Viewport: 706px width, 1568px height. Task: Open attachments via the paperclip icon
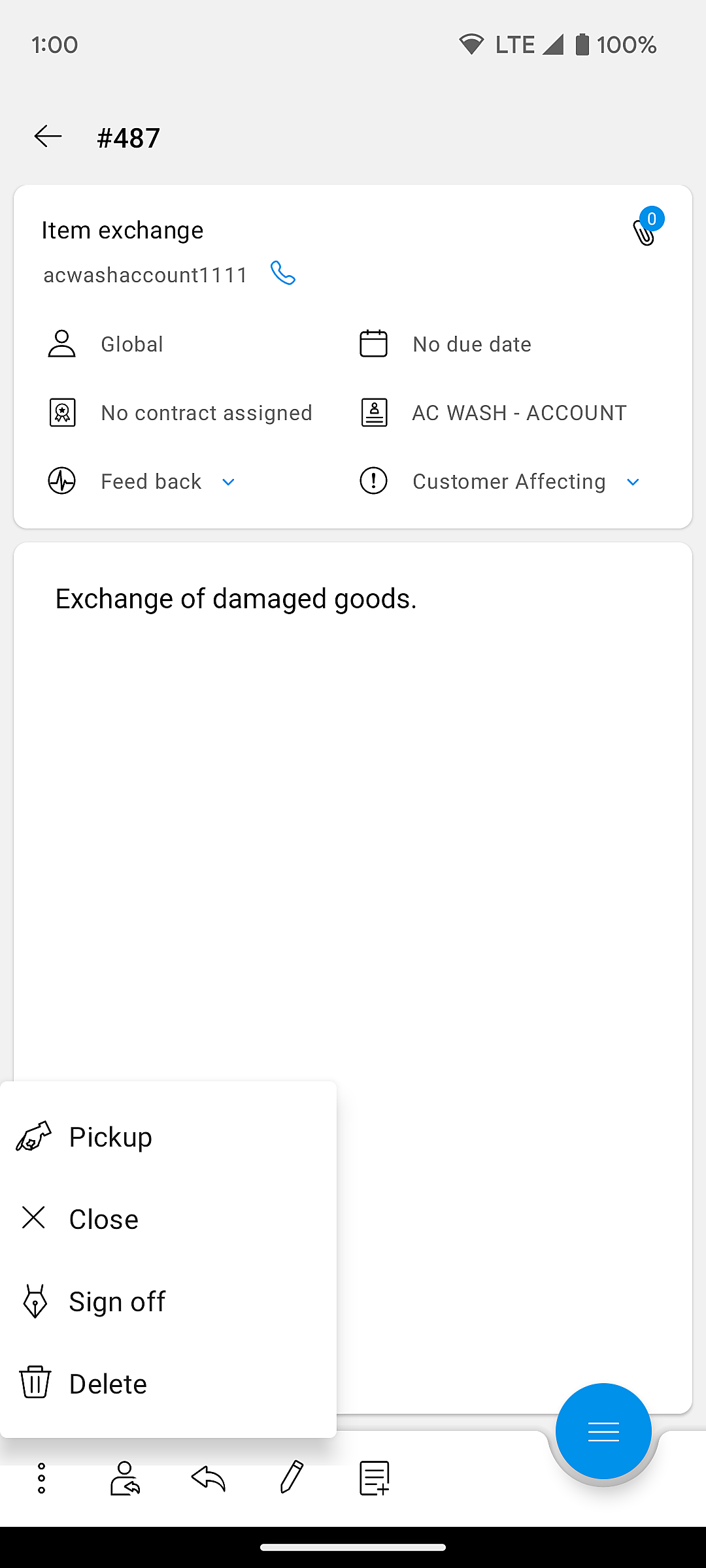(x=645, y=231)
